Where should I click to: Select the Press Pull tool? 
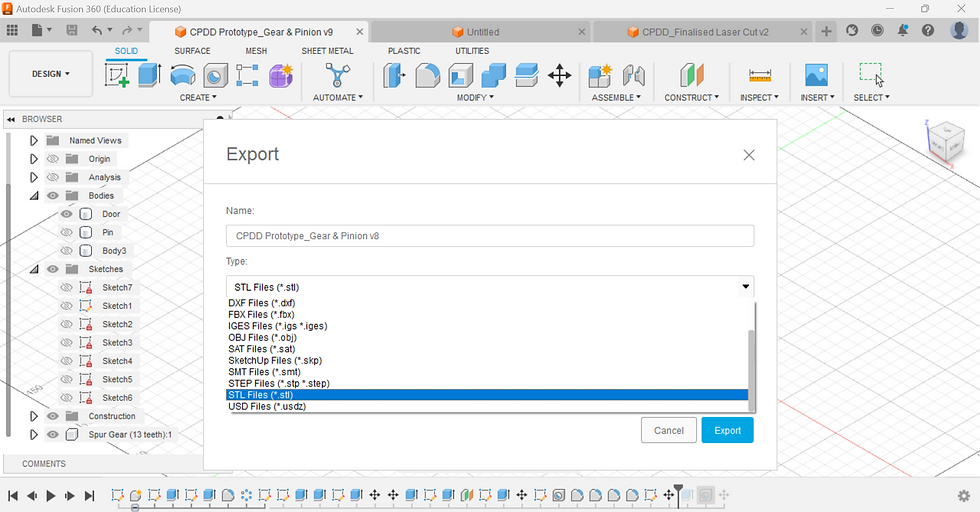click(394, 76)
